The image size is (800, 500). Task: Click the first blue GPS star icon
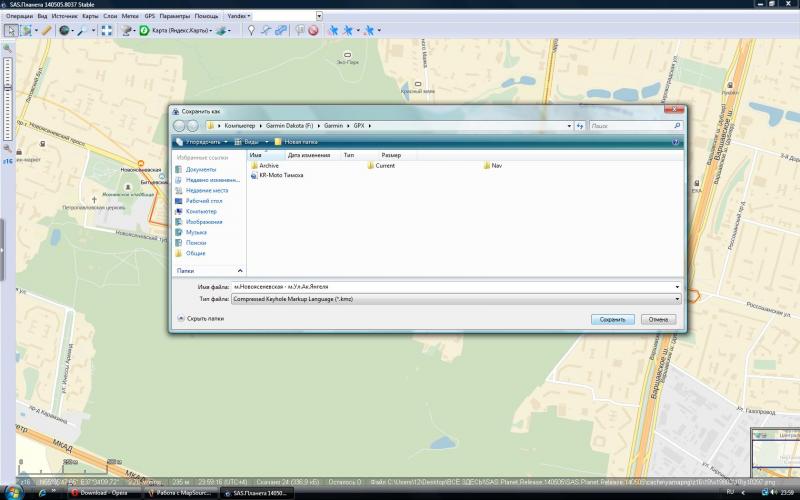[x=333, y=31]
